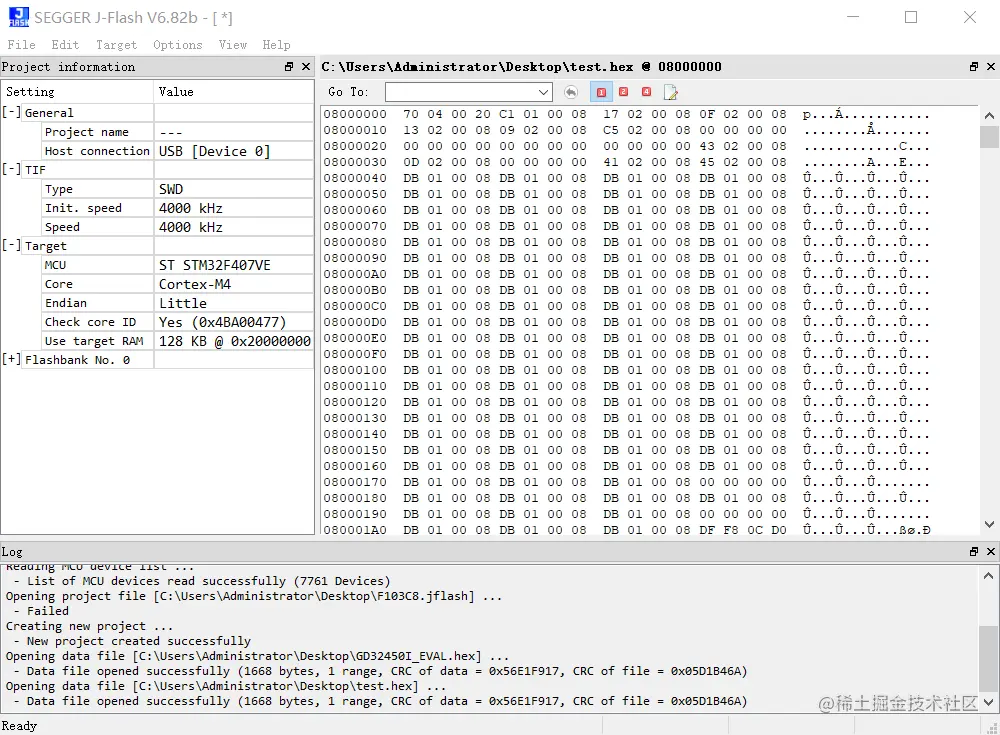The width and height of the screenshot is (1000, 735).
Task: Click the Cortex-M4 core value
Action: 195,284
